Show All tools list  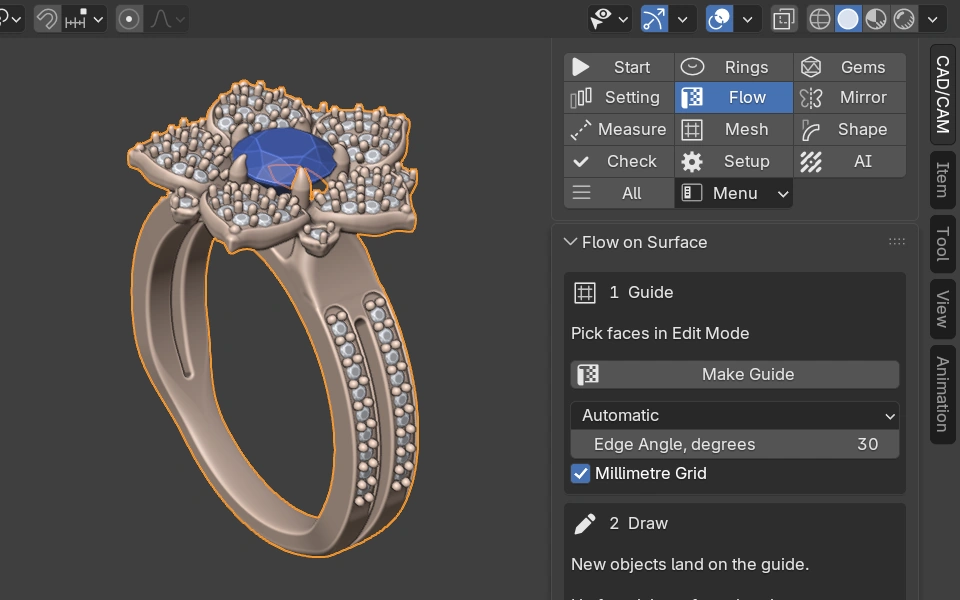[x=619, y=193]
